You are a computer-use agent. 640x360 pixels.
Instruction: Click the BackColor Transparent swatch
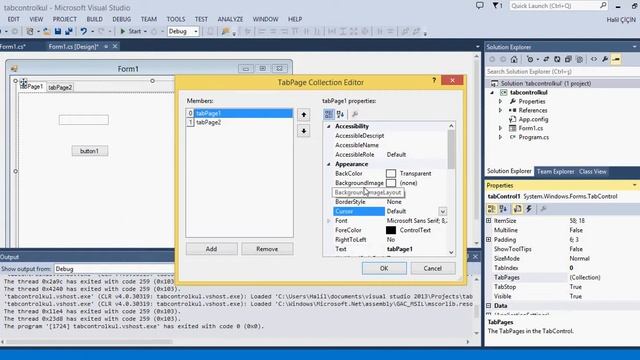pyautogui.click(x=391, y=173)
